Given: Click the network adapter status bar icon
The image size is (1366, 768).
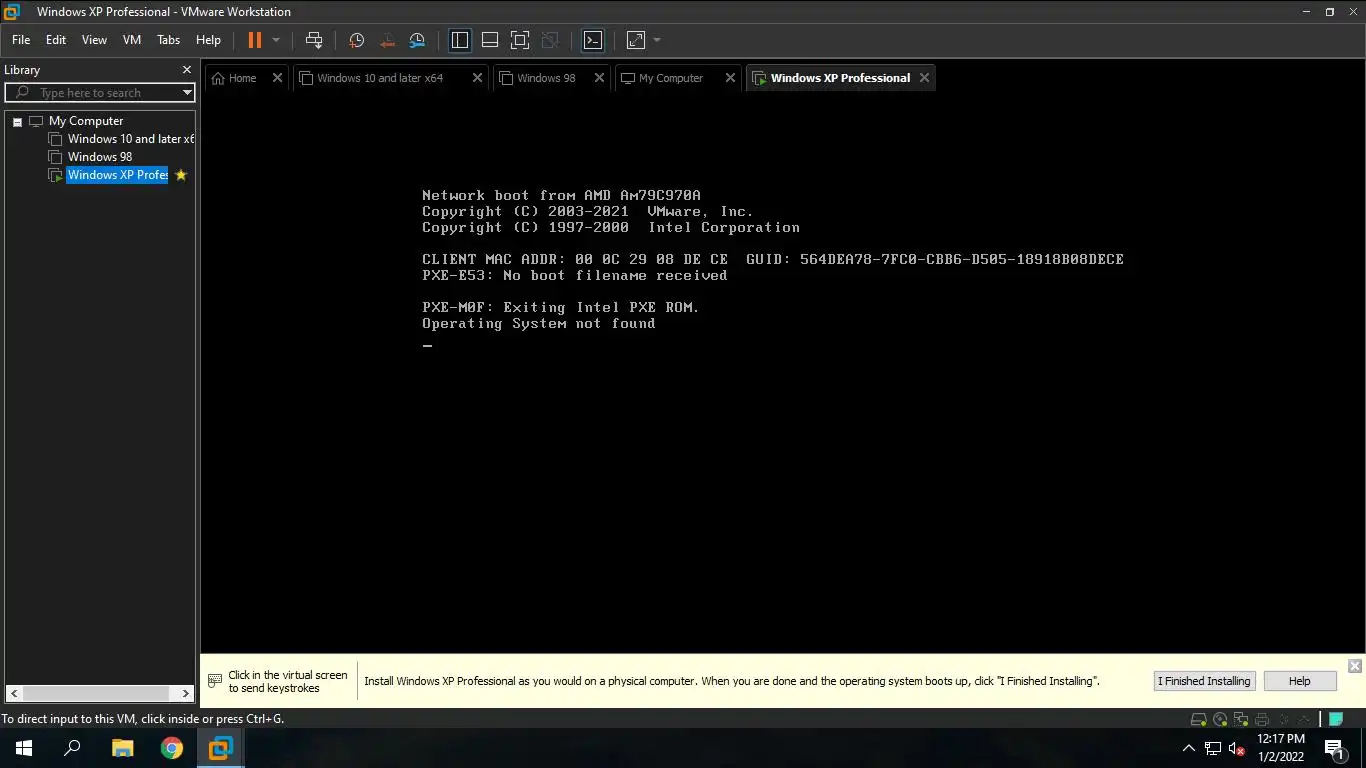Looking at the screenshot, I should tap(1241, 719).
